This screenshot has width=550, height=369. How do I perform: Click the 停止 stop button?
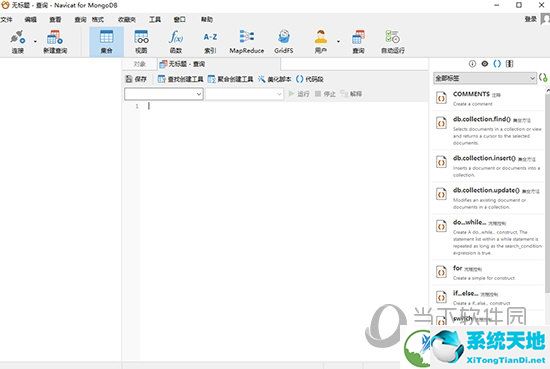click(x=325, y=94)
